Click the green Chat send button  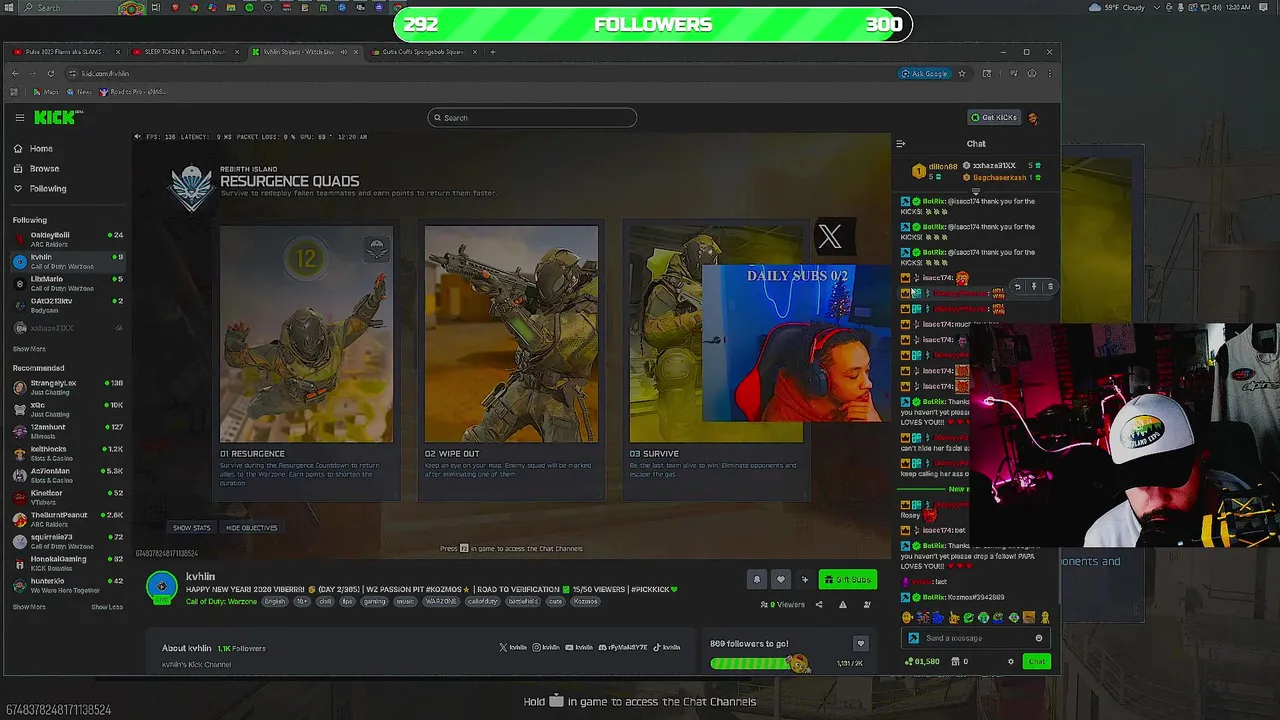pos(1037,661)
